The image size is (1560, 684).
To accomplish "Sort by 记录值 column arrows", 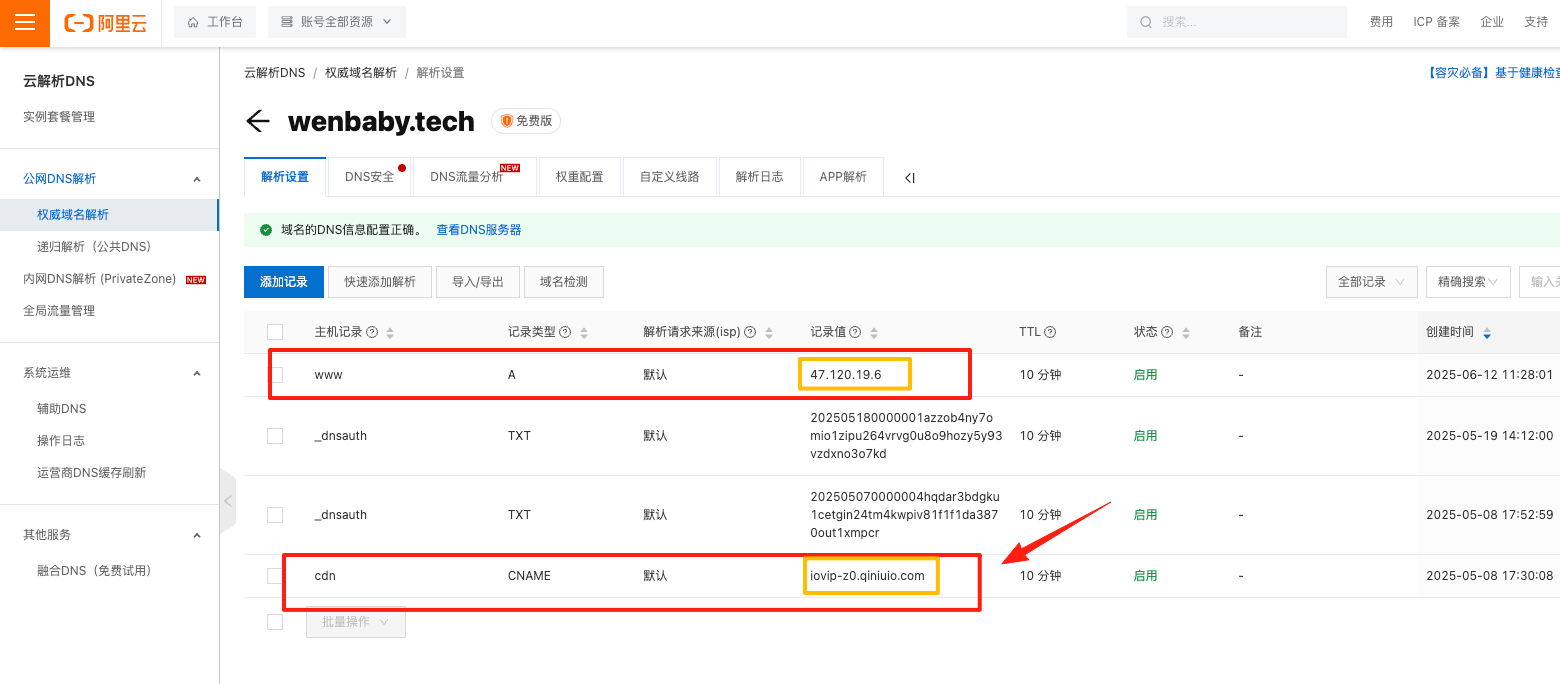I will pos(874,332).
